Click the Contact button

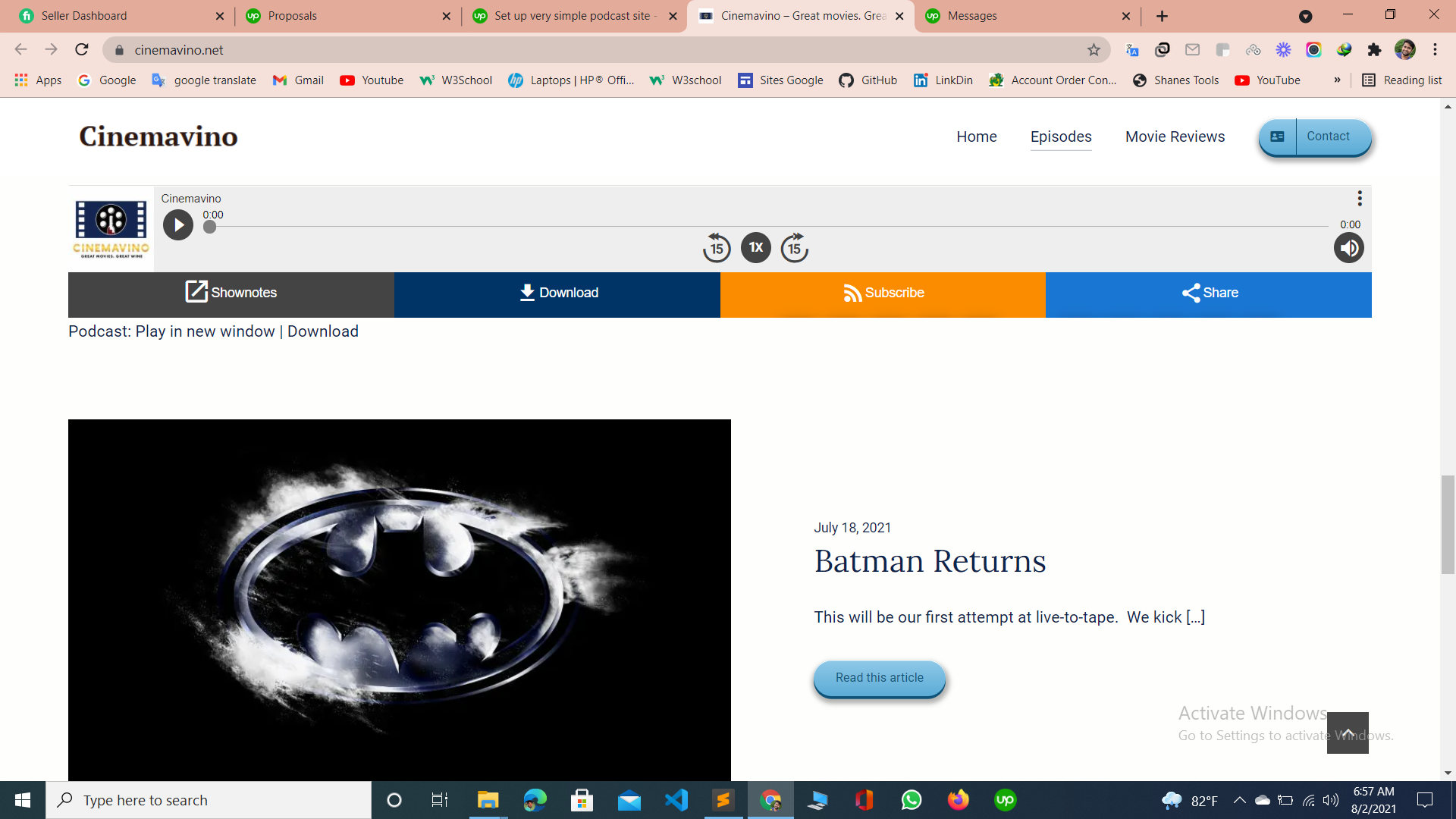(1316, 137)
